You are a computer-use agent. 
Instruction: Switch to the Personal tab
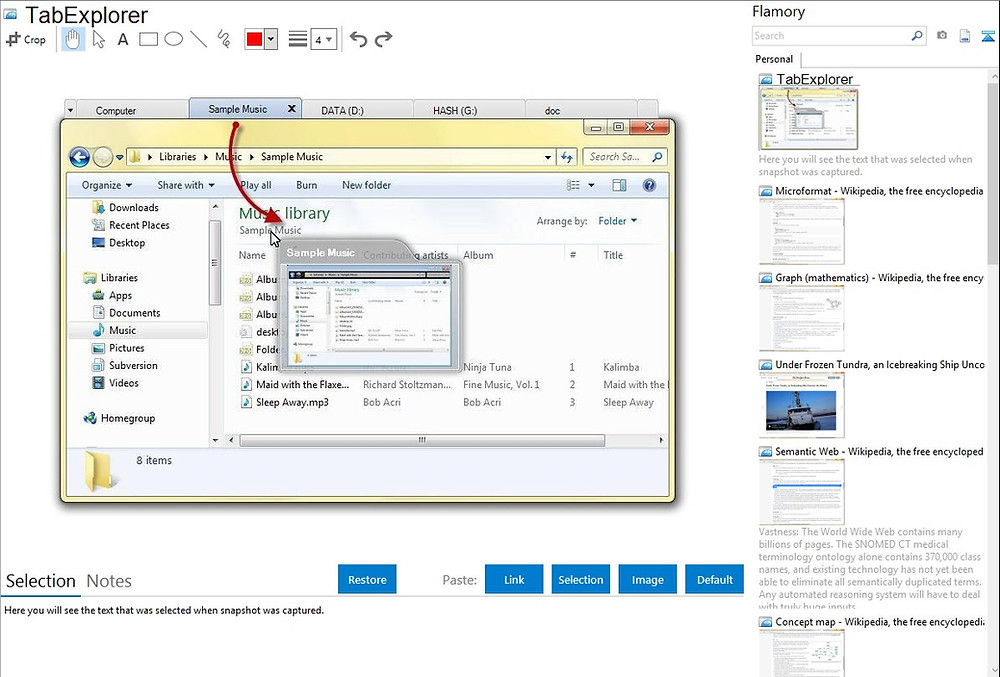pyautogui.click(x=774, y=59)
